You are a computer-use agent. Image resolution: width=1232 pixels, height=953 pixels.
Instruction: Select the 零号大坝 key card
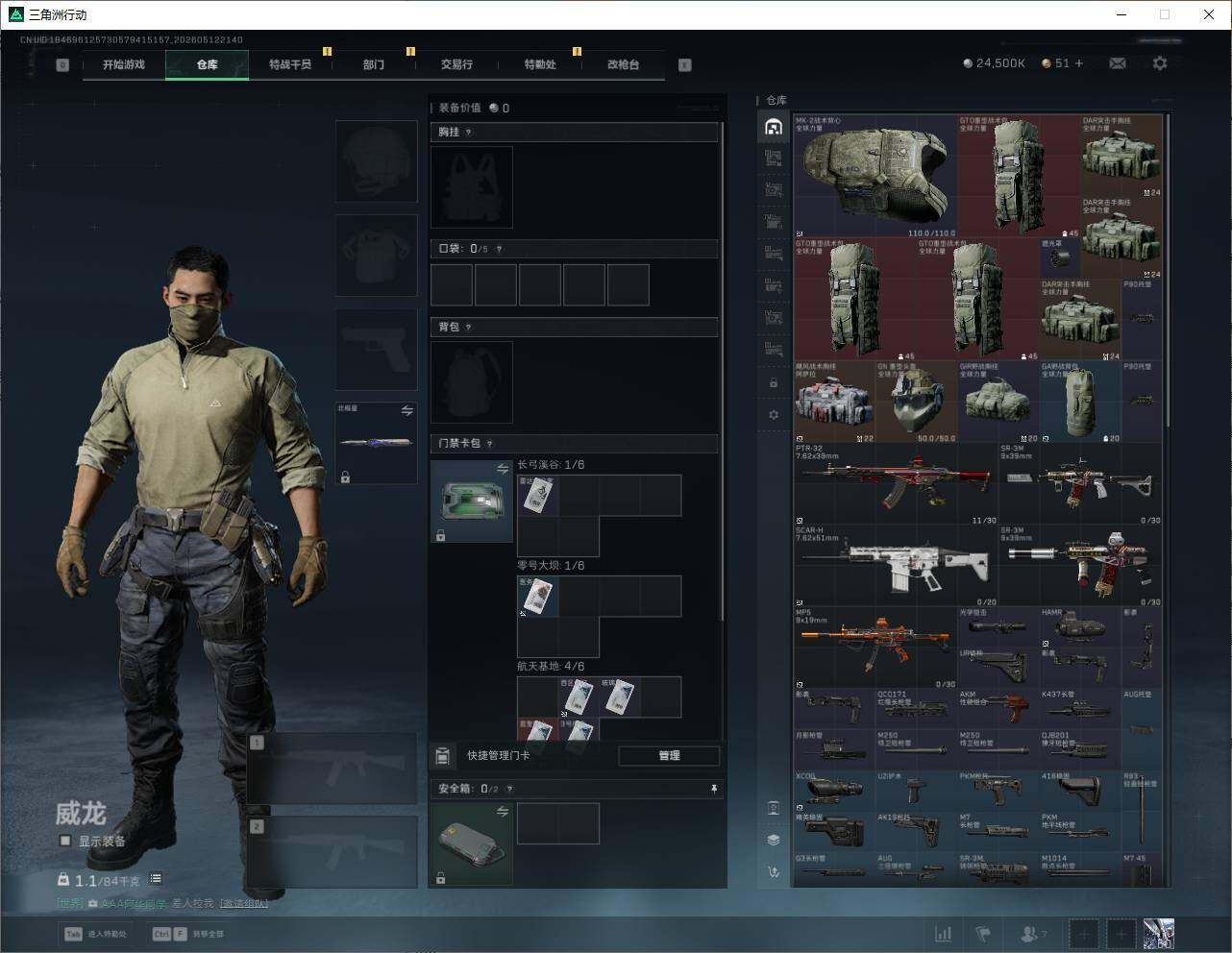tap(538, 597)
